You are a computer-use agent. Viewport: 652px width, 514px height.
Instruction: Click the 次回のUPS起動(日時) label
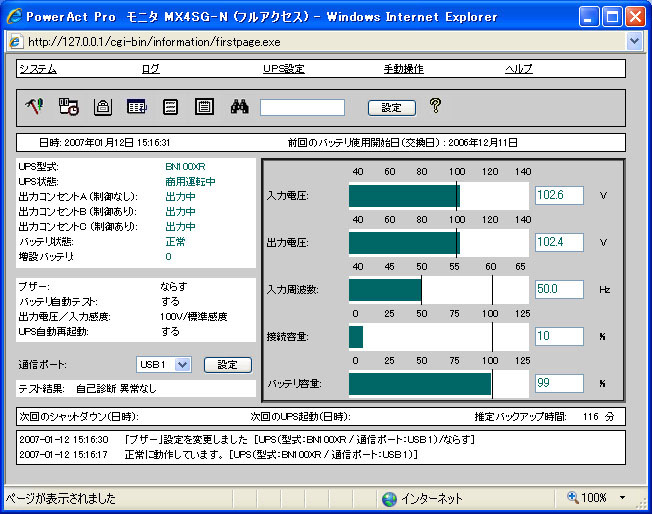301,416
